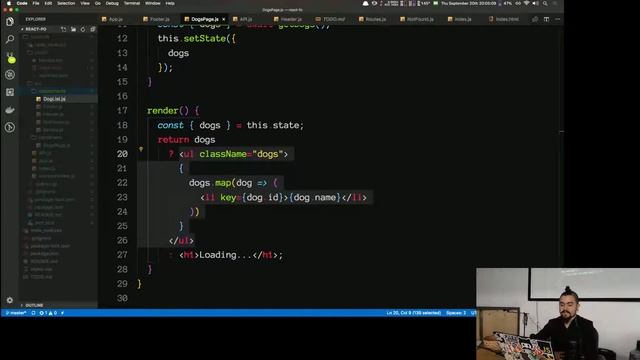640x360 pixels.
Task: Click the date and time in menu bar
Action: click(469, 3)
